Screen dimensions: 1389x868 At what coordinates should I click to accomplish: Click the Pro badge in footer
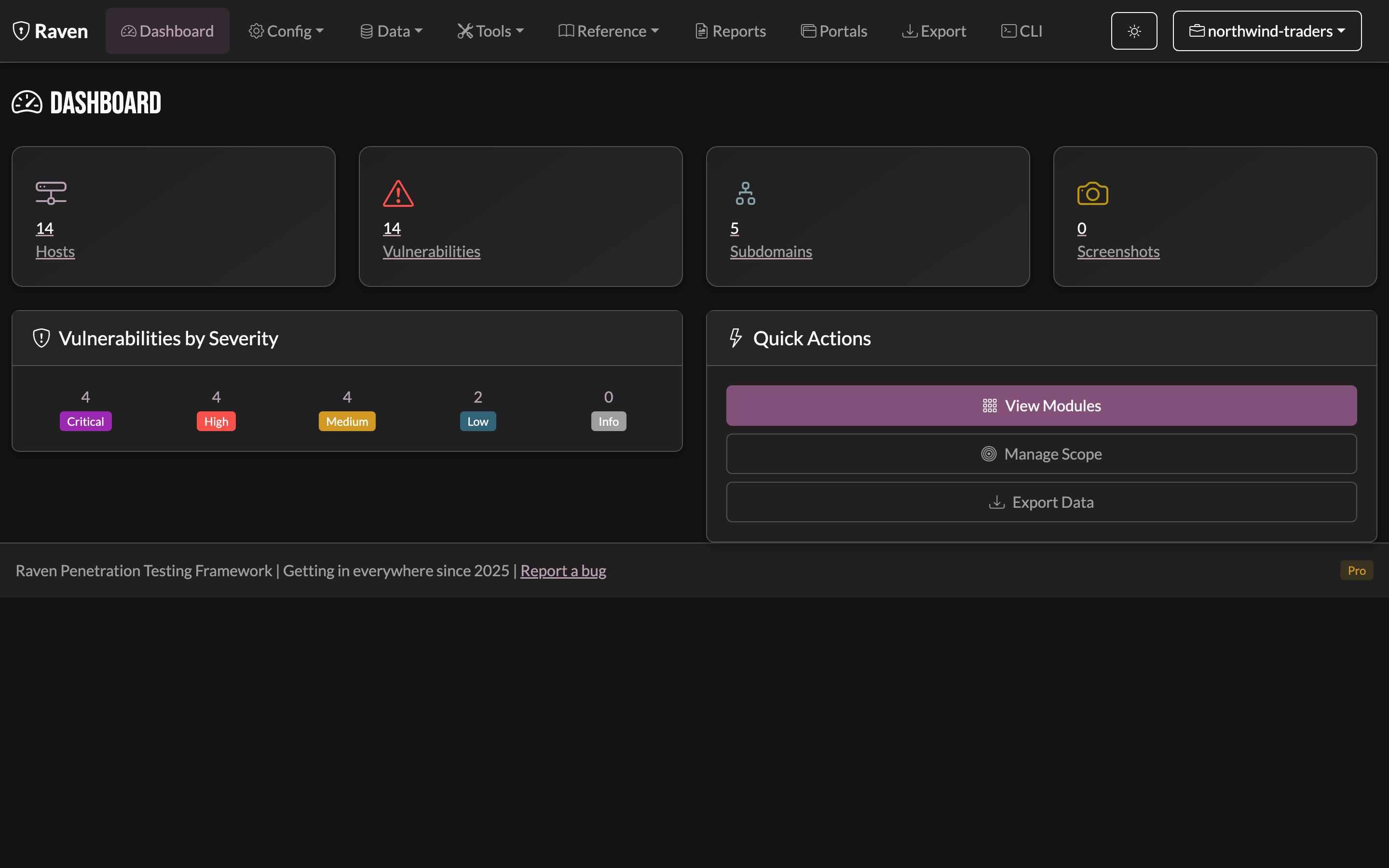(1356, 570)
